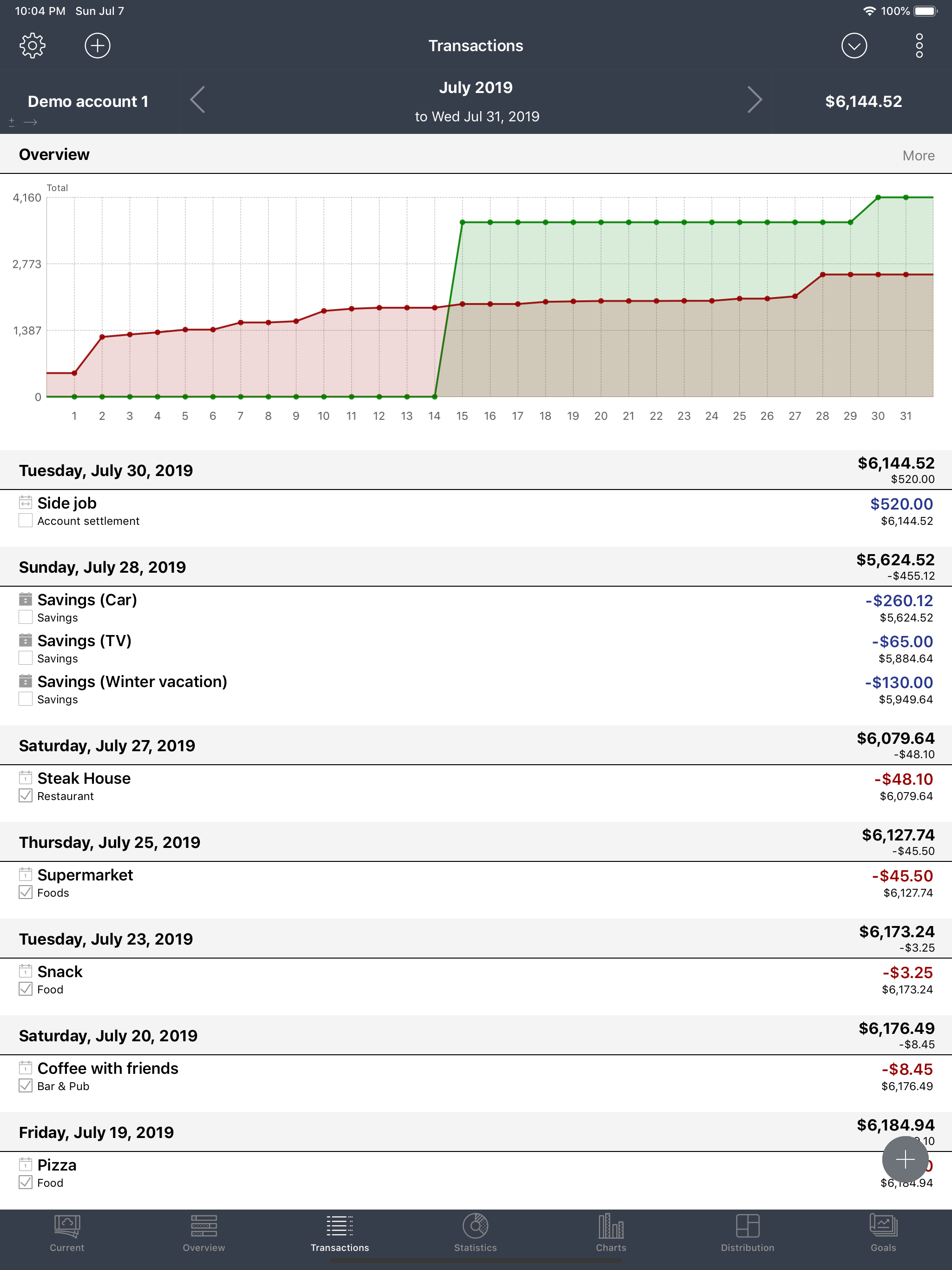Tap the battery status indicator
The width and height of the screenshot is (952, 1270).
(x=925, y=11)
